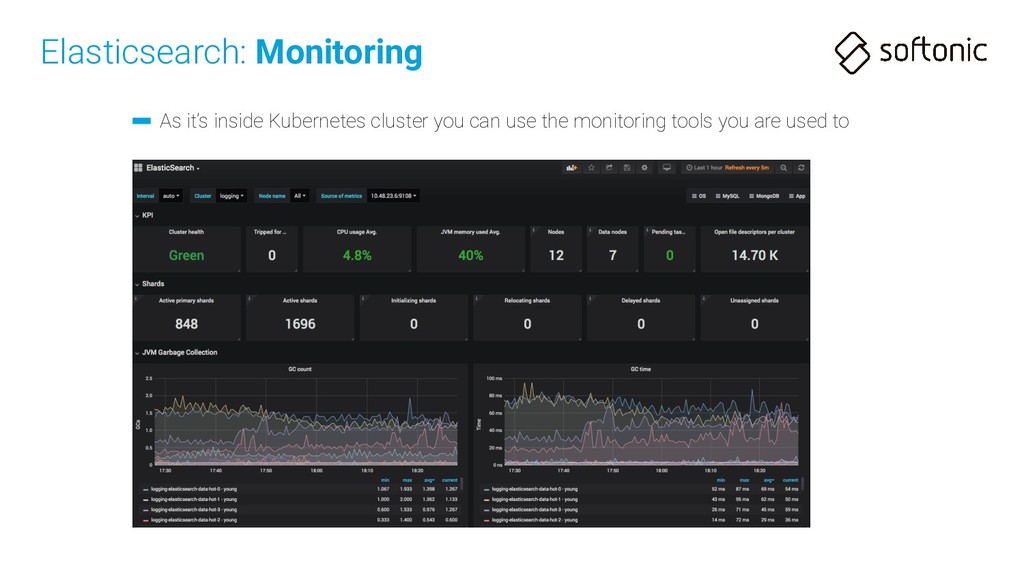Click the GC count graph title
Image resolution: width=1024 pixels, height=576 pixels.
pyautogui.click(x=300, y=369)
